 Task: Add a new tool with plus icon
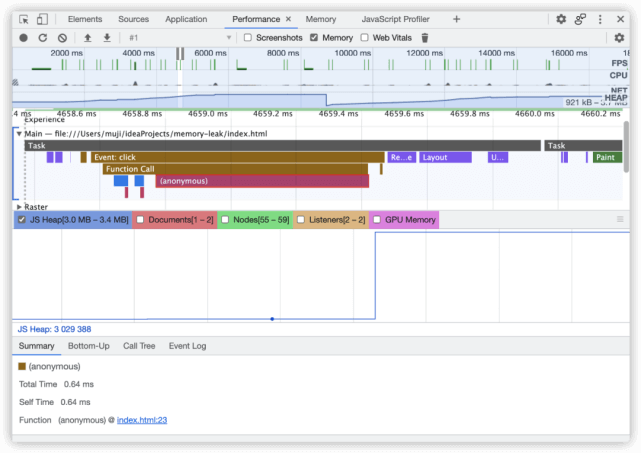click(456, 19)
